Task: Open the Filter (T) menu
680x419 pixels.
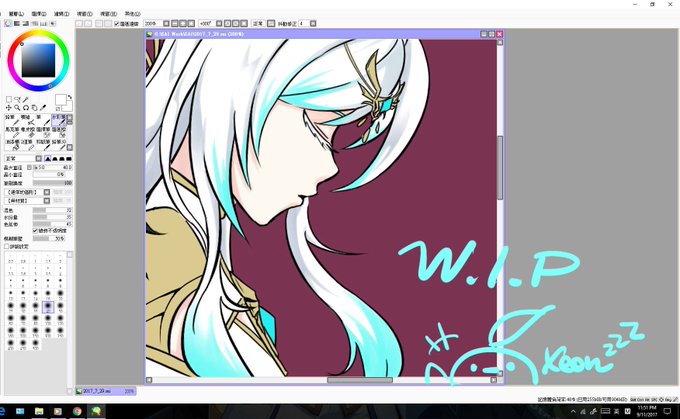Action: click(62, 14)
